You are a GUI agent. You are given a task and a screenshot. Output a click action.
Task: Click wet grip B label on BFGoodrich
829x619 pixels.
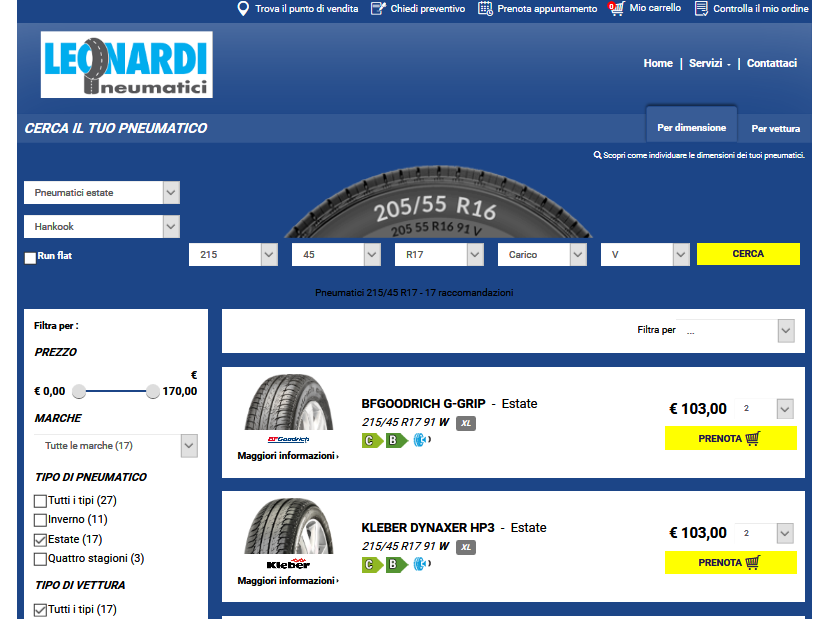tap(396, 440)
